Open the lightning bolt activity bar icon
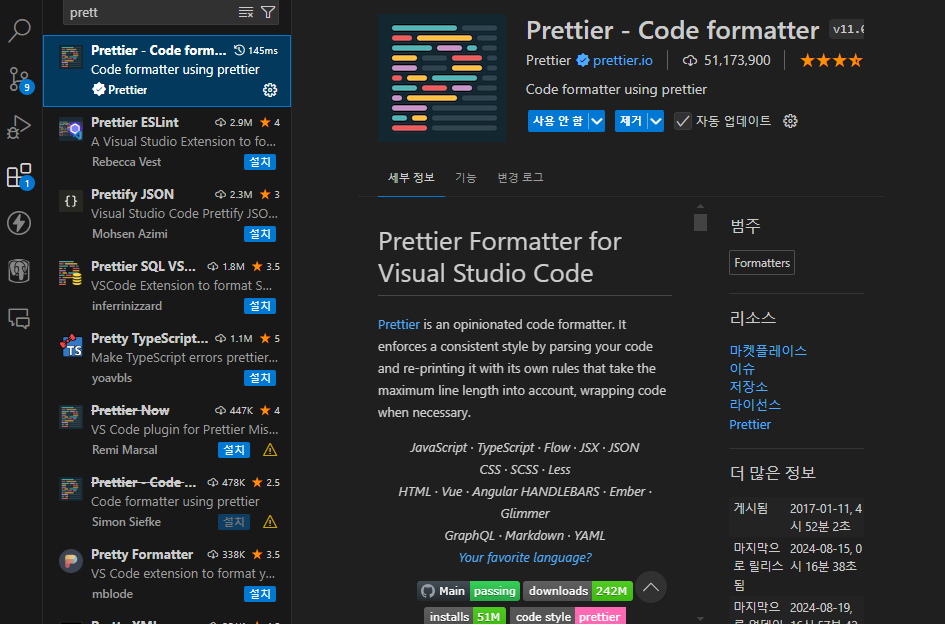Image resolution: width=945 pixels, height=624 pixels. point(19,223)
